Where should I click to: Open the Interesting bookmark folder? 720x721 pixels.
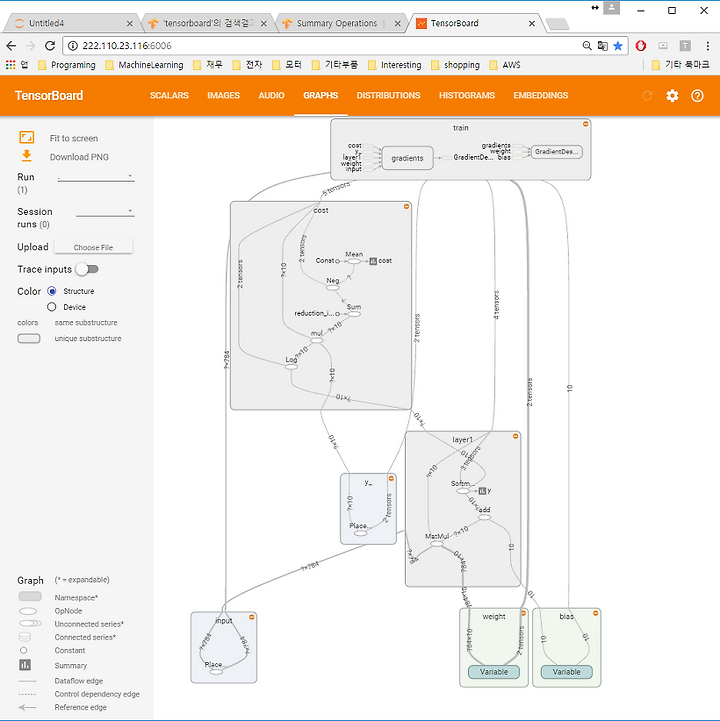(x=394, y=65)
